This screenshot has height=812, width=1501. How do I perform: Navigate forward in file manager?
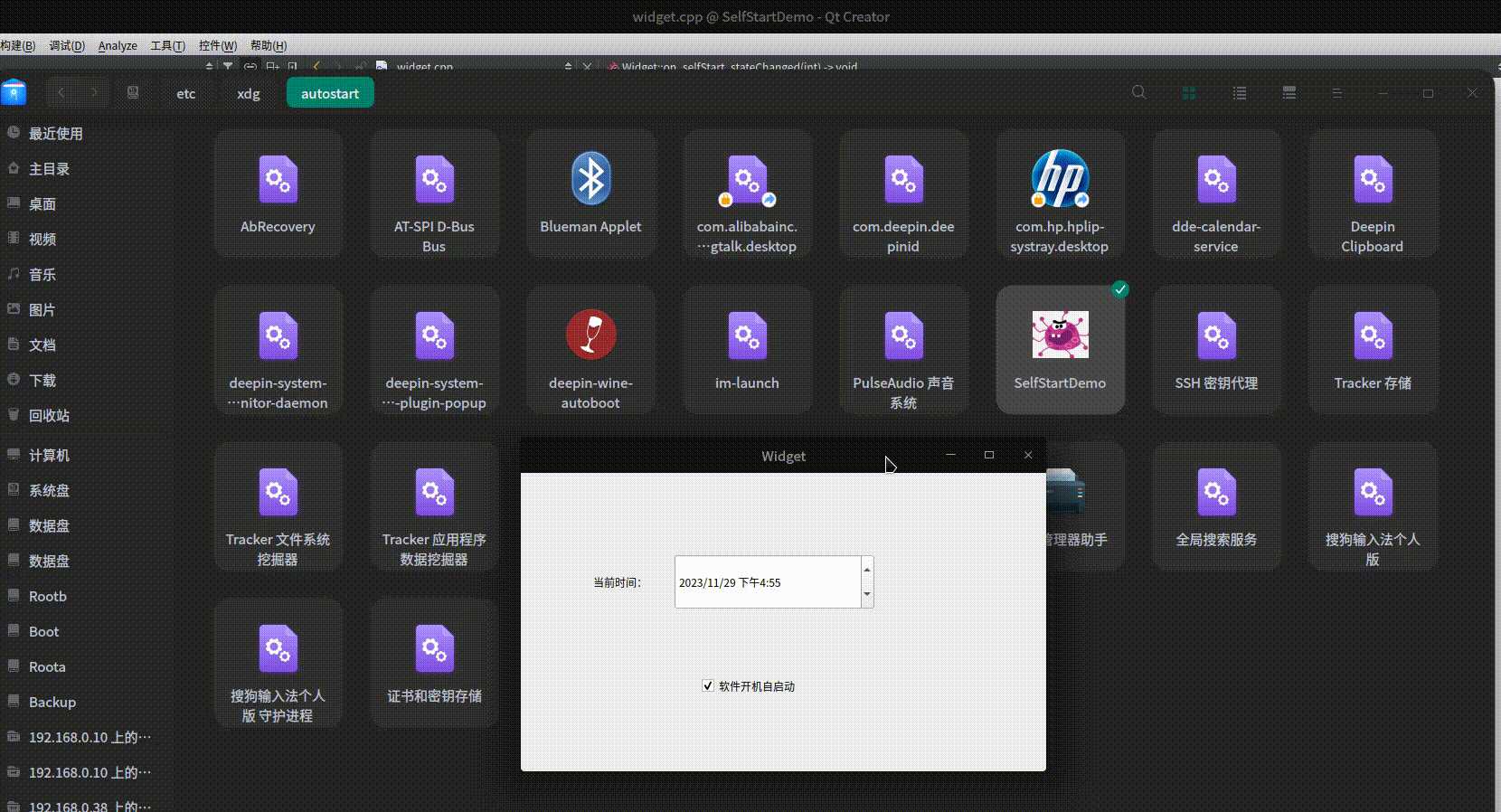94,92
